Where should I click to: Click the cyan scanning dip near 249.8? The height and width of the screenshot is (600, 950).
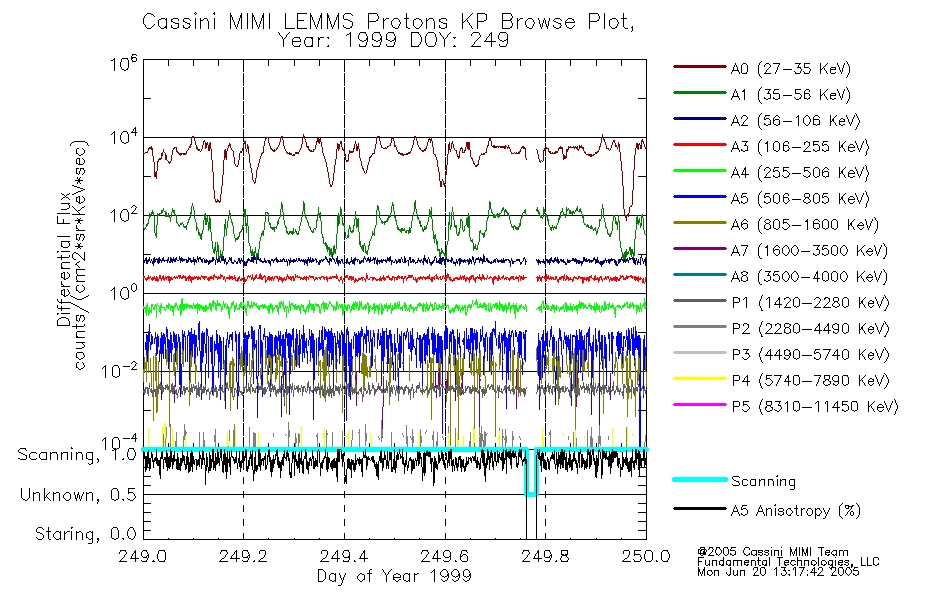click(531, 473)
